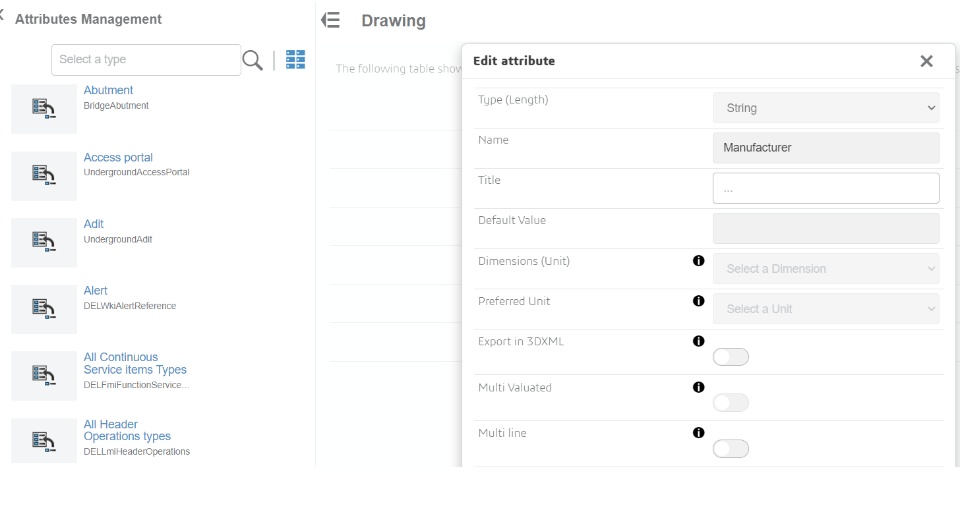The width and height of the screenshot is (960, 514).
Task: Open the Type (Length) String dropdown
Action: click(826, 108)
